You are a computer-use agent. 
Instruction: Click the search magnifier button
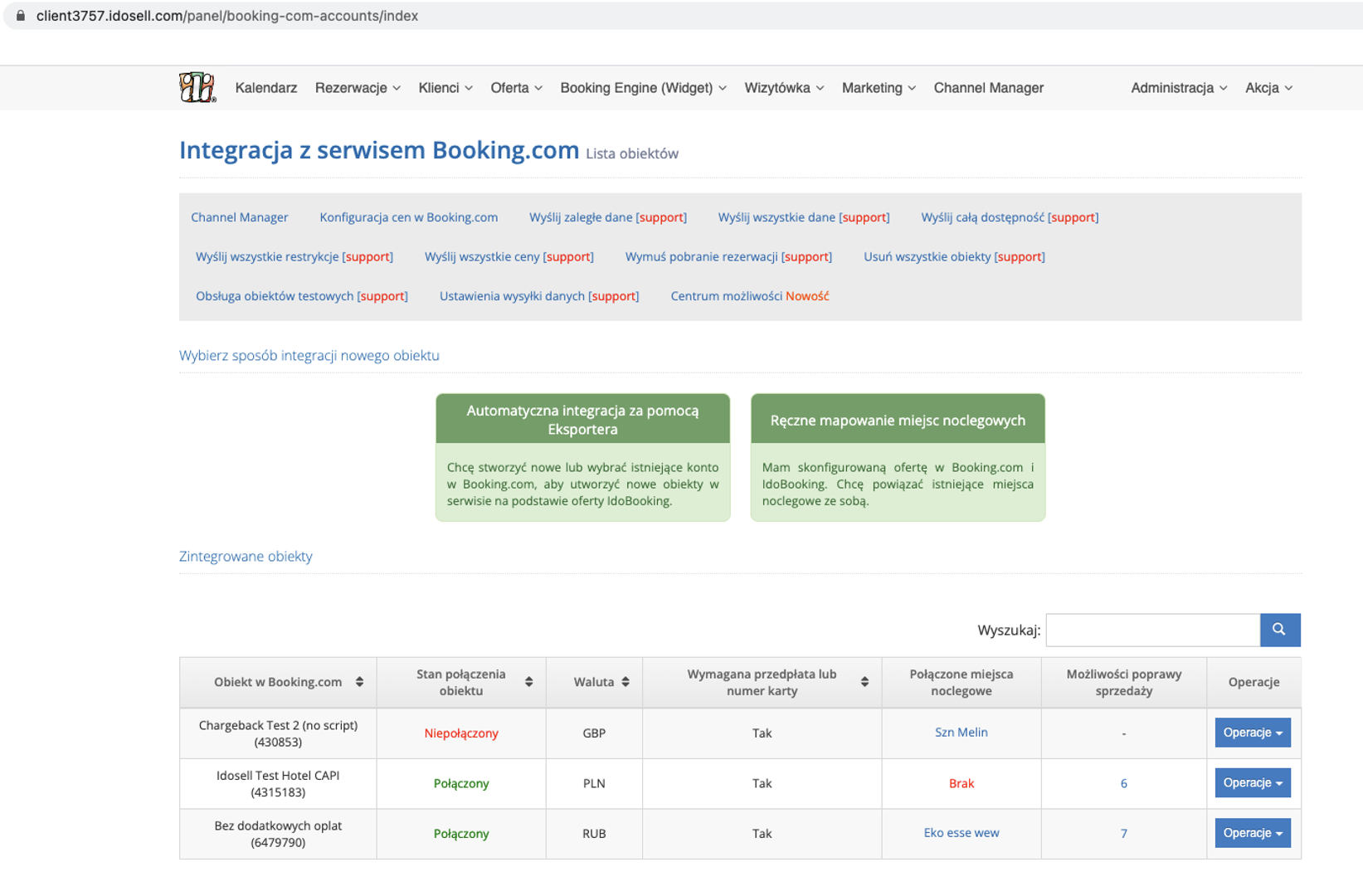1279,630
